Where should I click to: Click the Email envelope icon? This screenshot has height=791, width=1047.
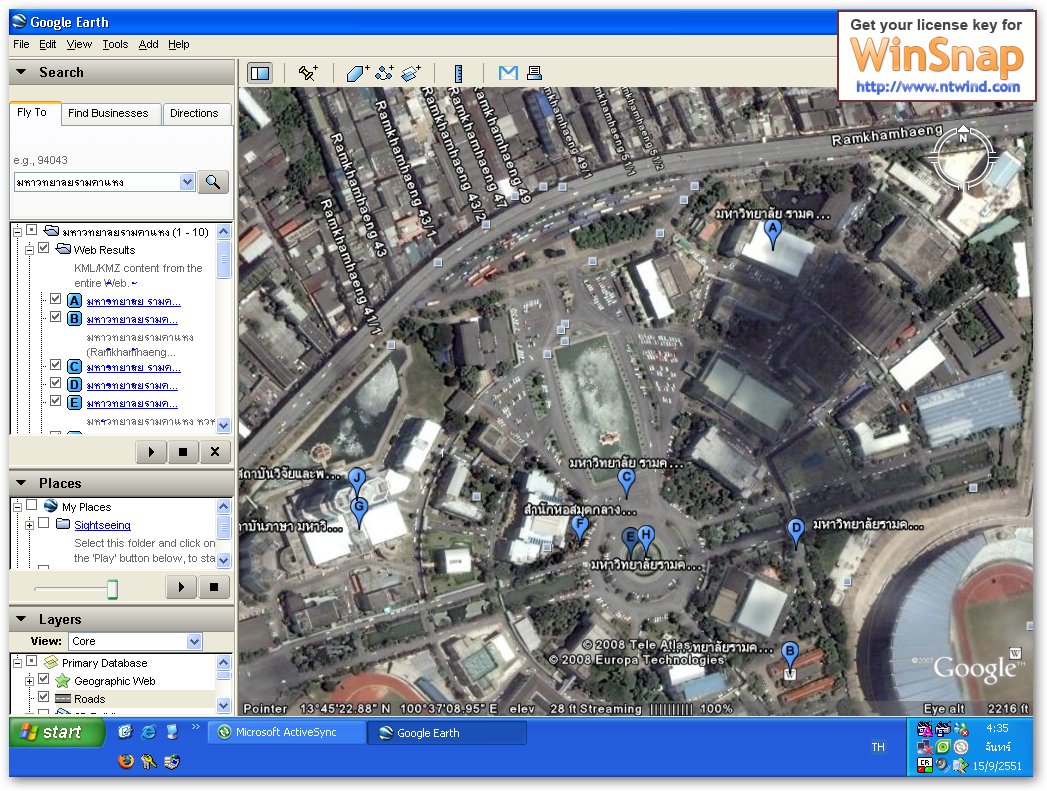[x=508, y=73]
